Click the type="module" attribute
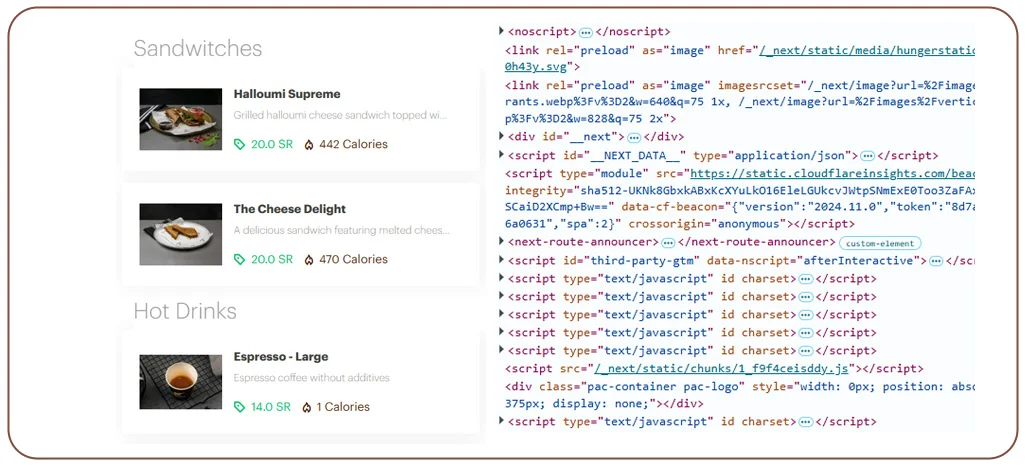1026x466 pixels. 604,173
